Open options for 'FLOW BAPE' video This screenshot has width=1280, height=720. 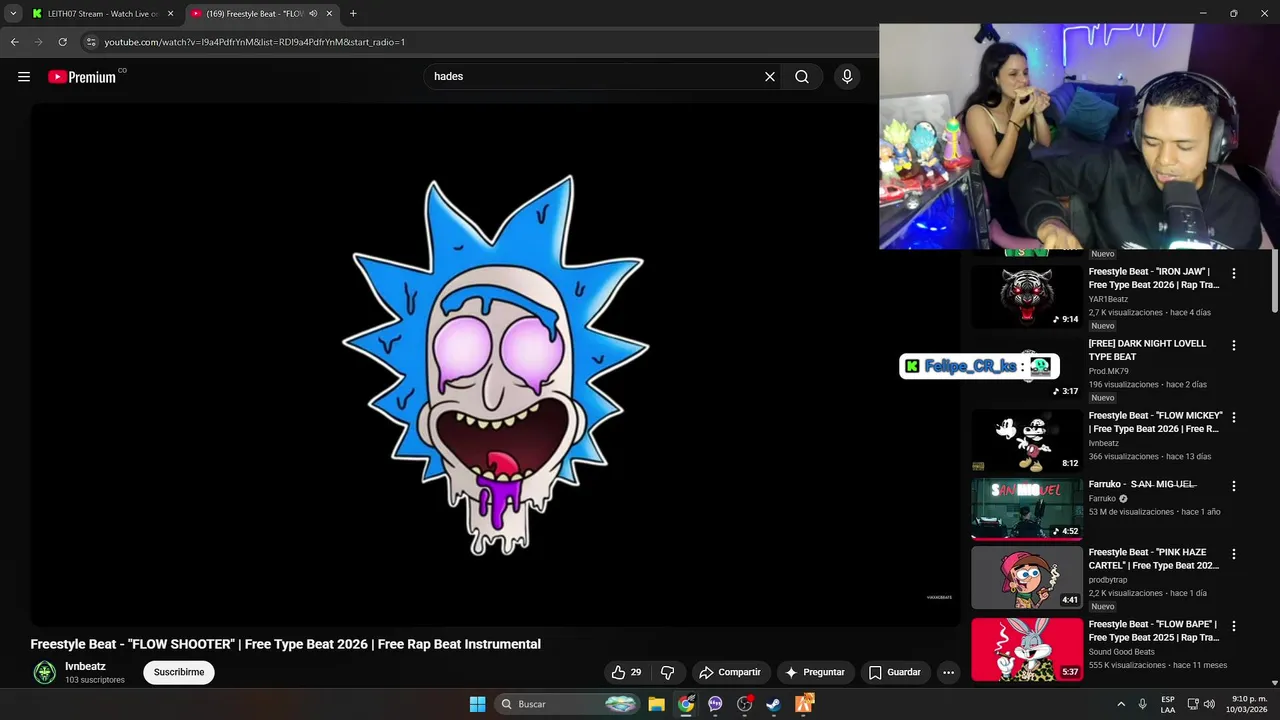(1233, 626)
